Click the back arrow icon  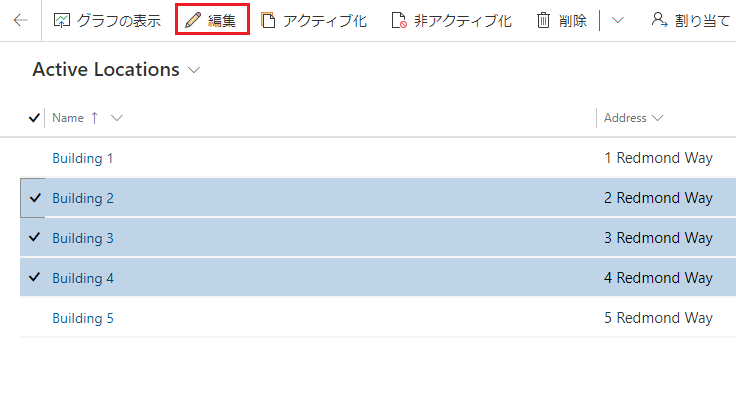click(x=20, y=20)
